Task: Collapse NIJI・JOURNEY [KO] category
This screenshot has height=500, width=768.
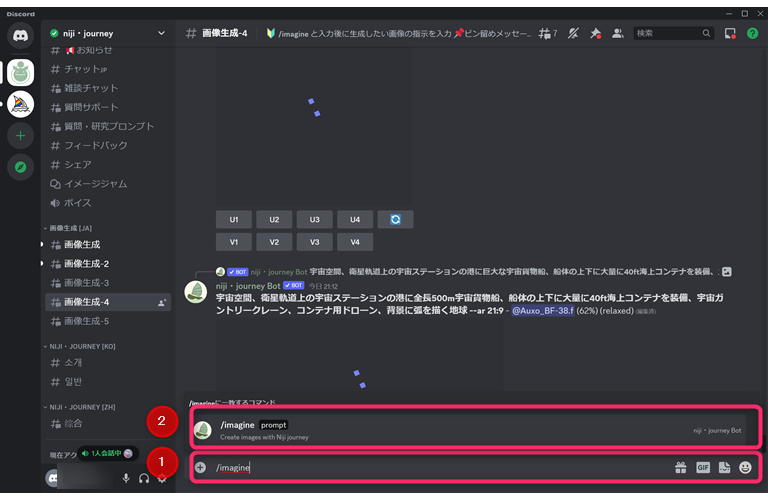Action: 79,346
